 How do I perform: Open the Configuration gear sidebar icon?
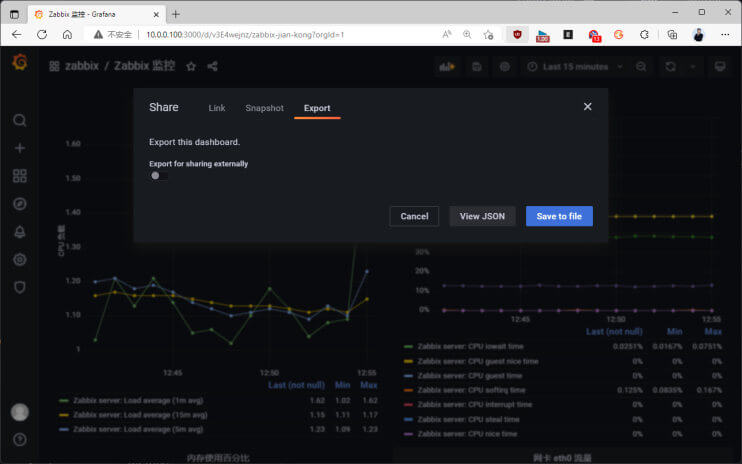(19, 259)
